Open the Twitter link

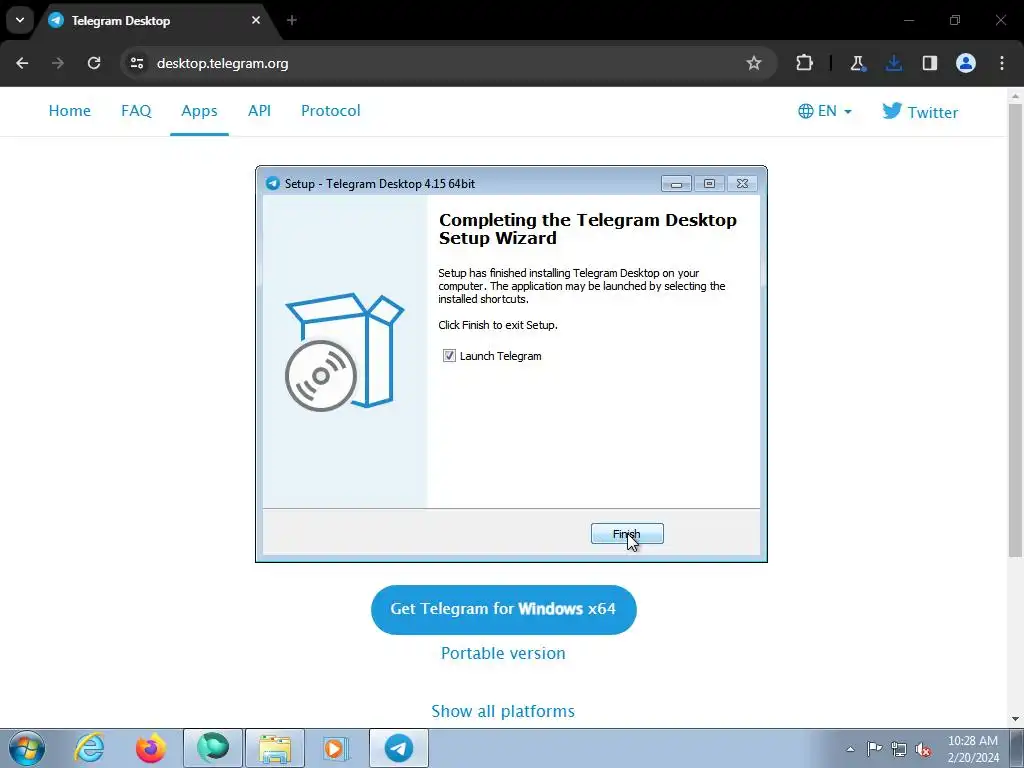coord(920,112)
